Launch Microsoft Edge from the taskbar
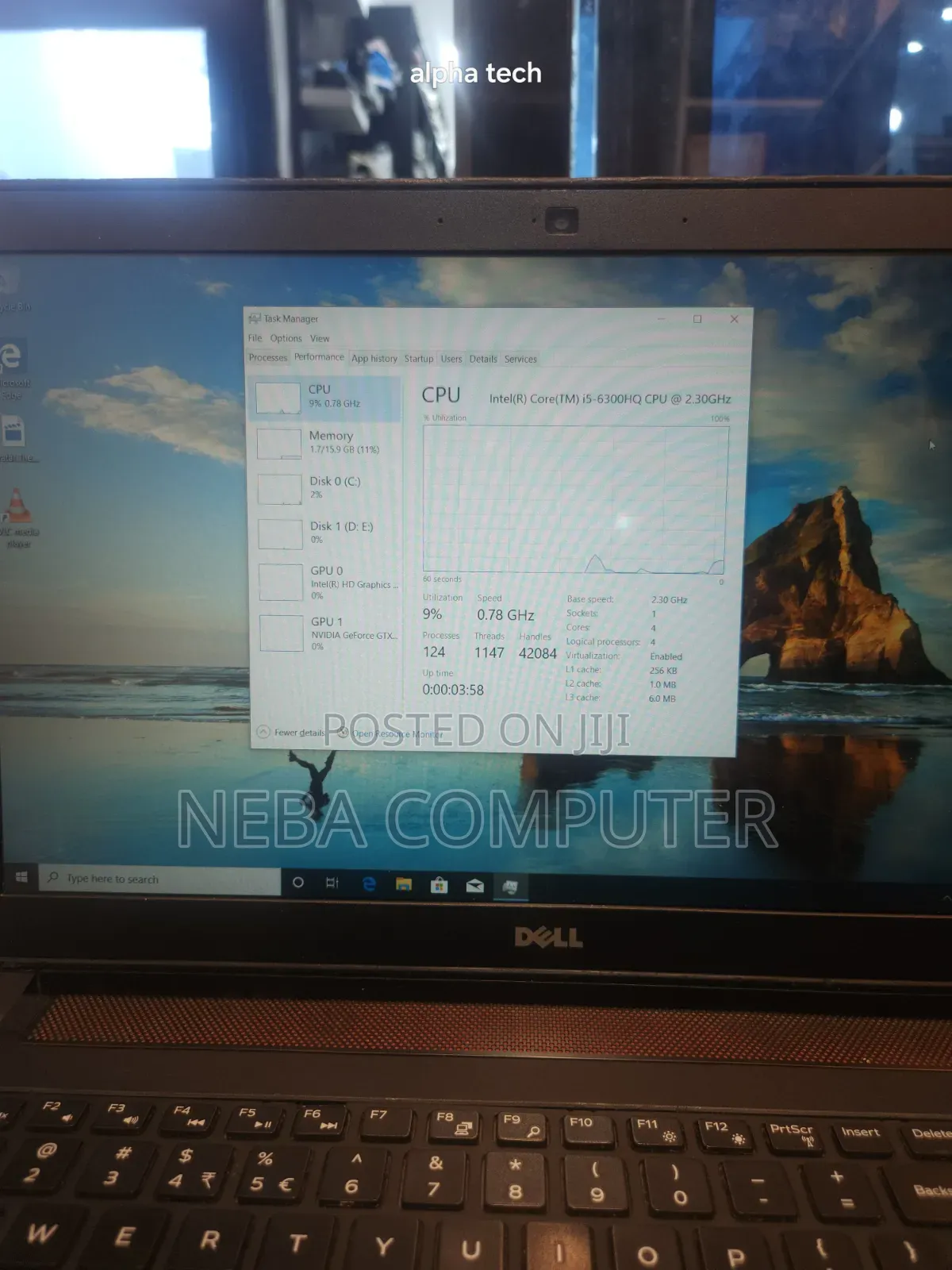Viewport: 952px width, 1270px height. [x=369, y=883]
